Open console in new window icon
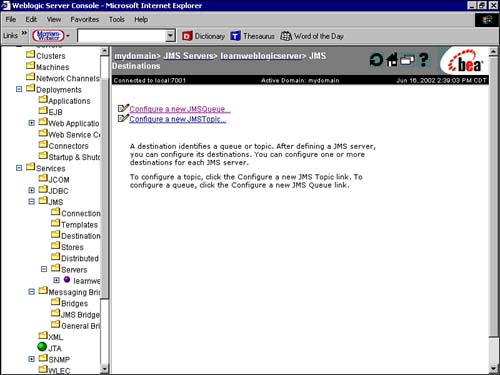 pos(407,60)
